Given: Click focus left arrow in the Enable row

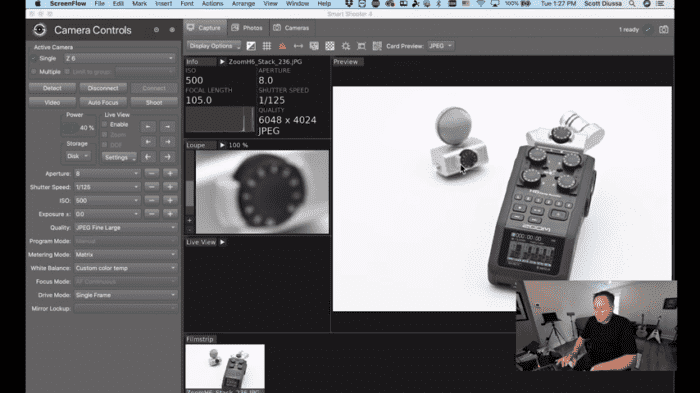Looking at the screenshot, I should tap(148, 127).
